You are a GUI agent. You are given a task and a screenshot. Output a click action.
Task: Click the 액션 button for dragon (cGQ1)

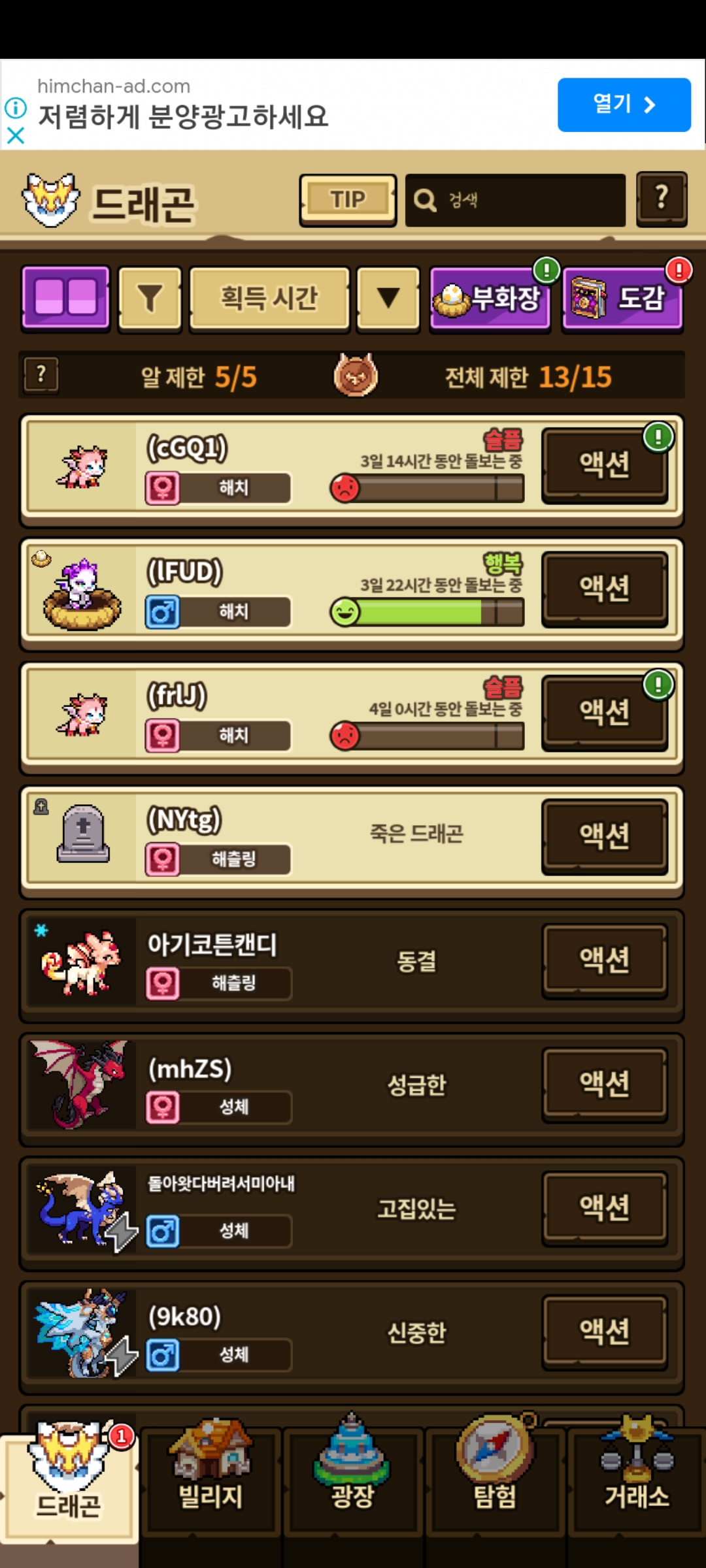[x=605, y=465]
